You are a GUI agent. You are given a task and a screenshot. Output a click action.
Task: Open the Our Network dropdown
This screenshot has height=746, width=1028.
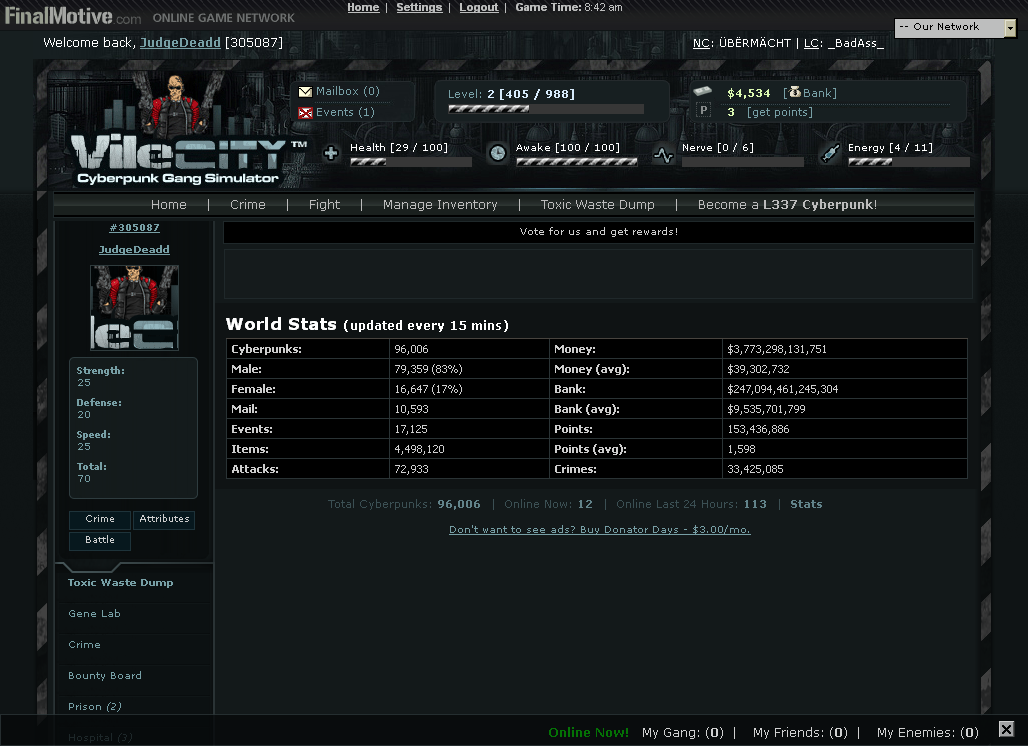point(954,28)
